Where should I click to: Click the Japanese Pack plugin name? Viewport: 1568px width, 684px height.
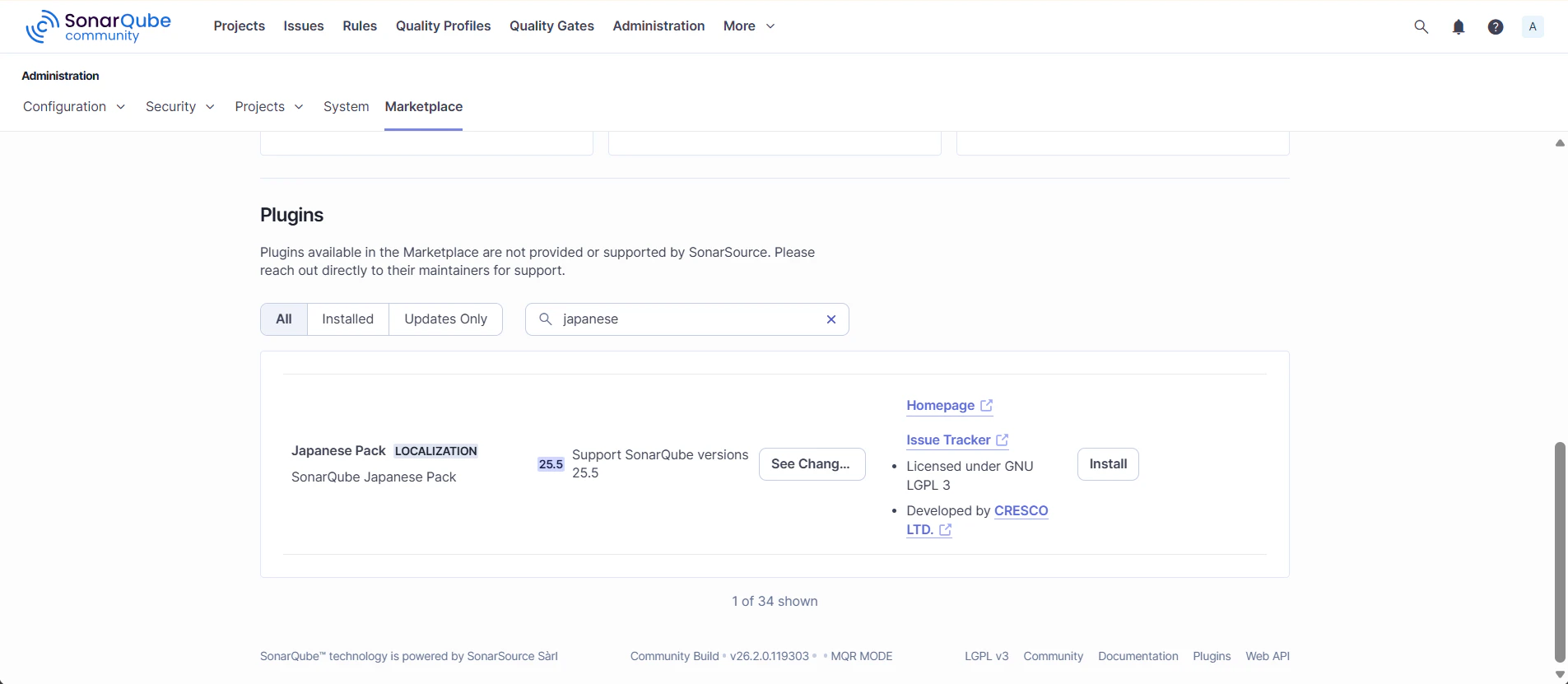(338, 451)
